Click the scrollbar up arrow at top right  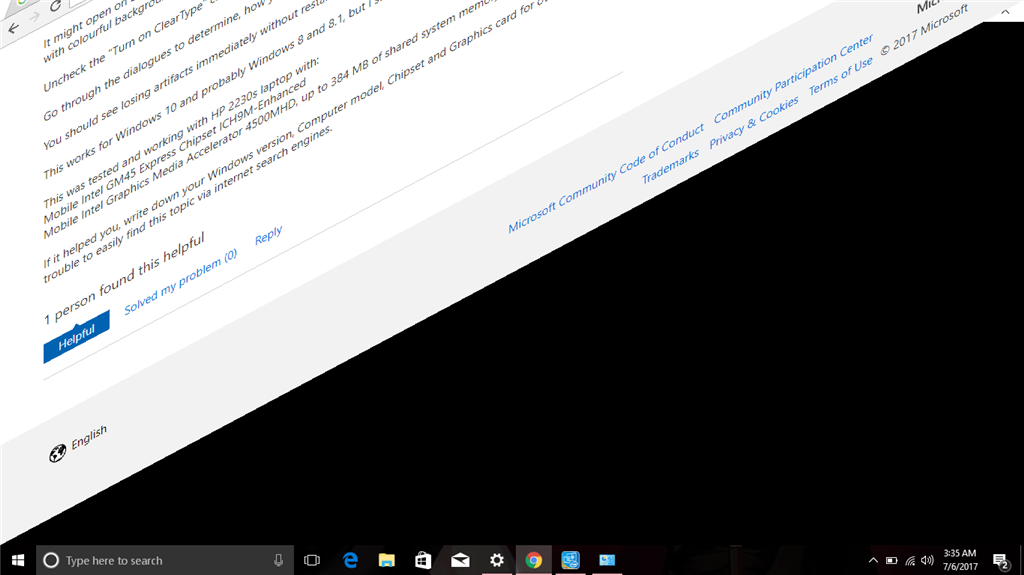coord(1005,12)
